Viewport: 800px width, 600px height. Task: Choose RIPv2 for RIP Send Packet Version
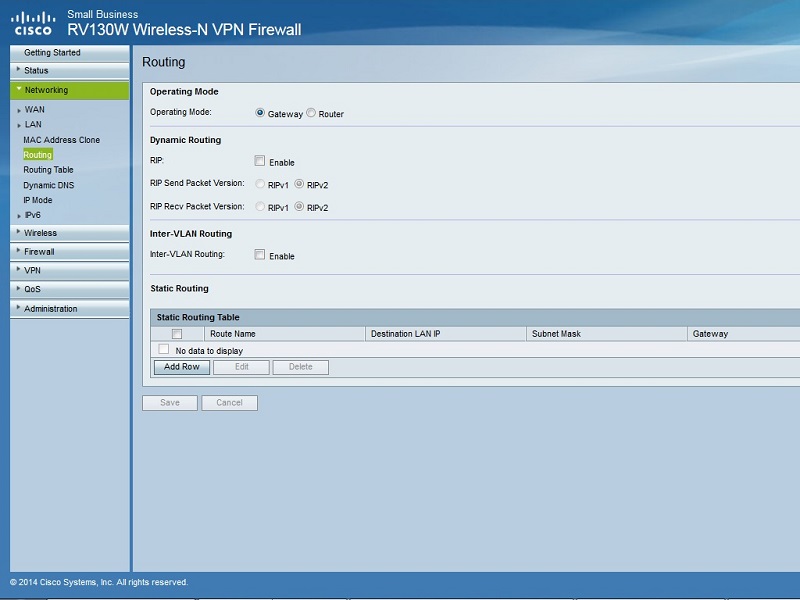point(299,184)
